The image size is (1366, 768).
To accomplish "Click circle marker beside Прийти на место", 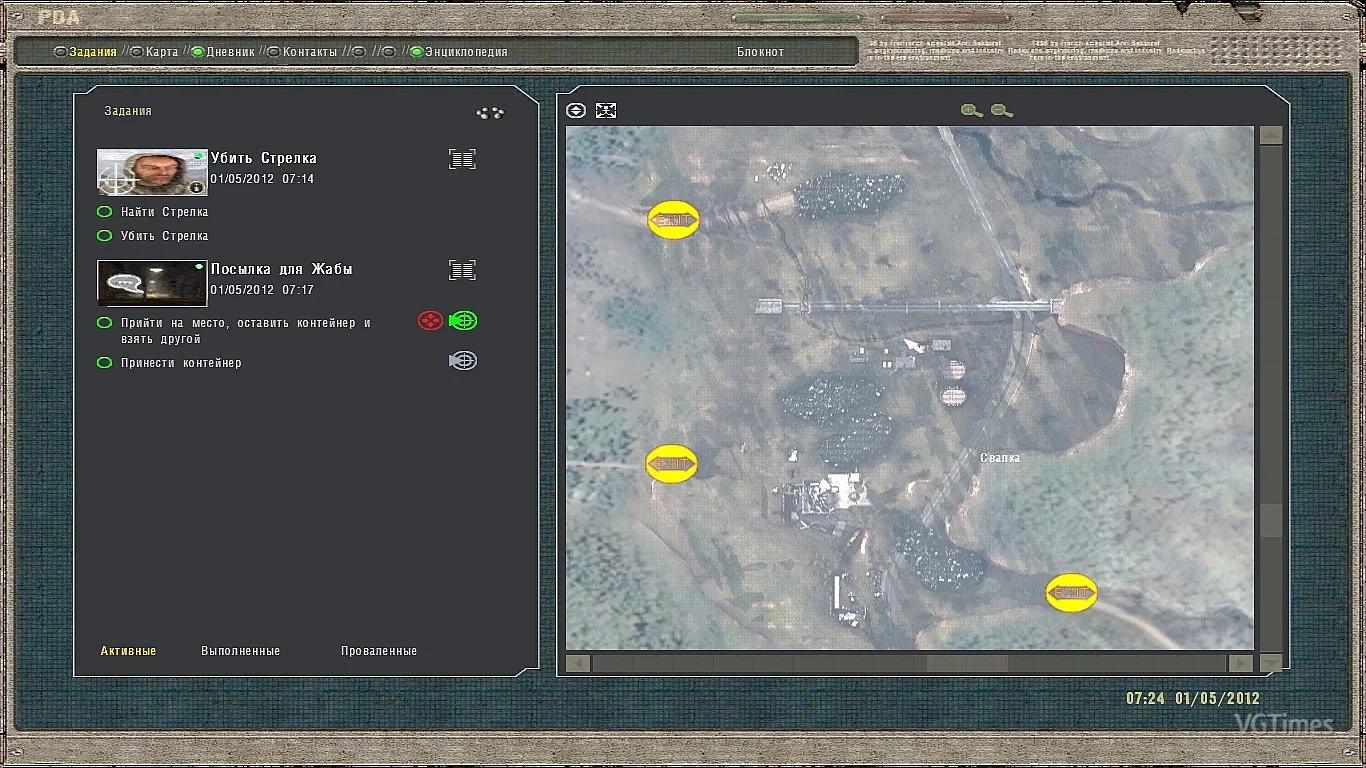I will point(104,323).
